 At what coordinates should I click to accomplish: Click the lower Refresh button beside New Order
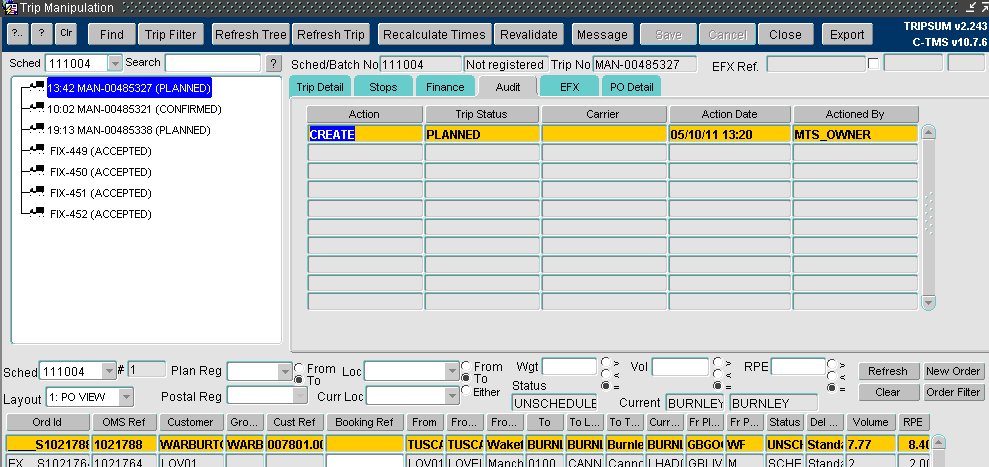(x=887, y=371)
